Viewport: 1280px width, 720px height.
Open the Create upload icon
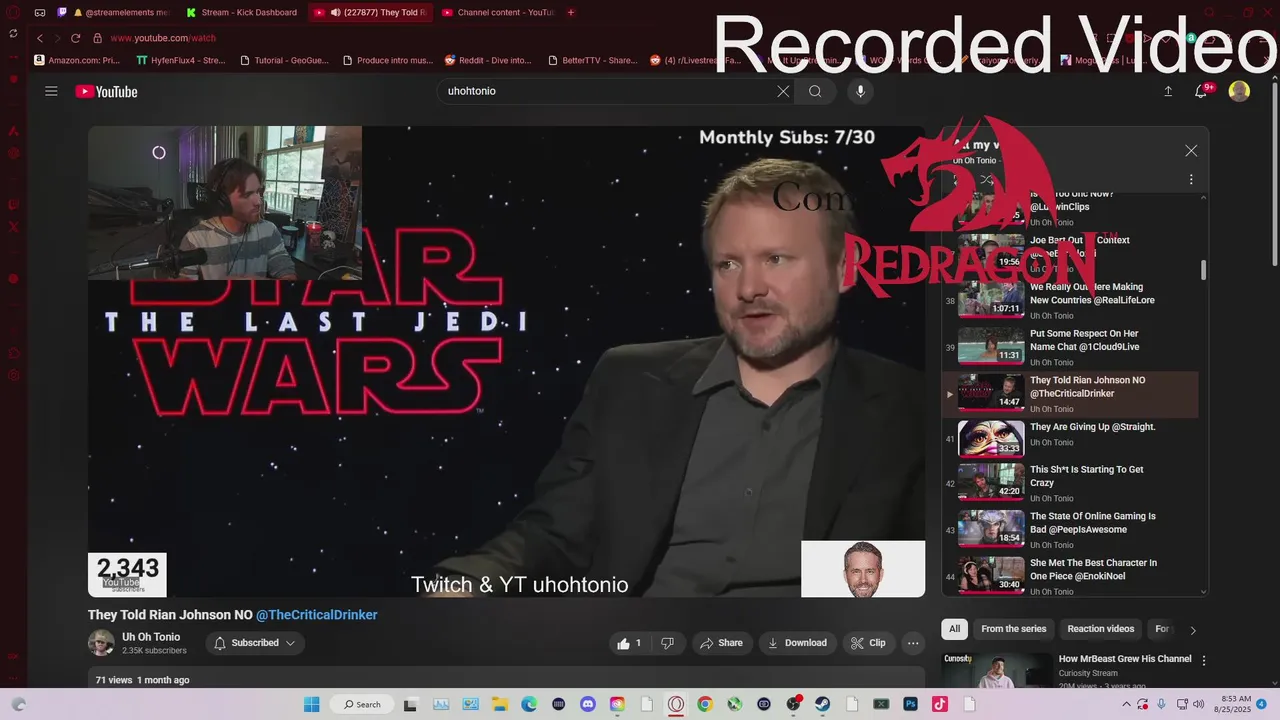1168,91
